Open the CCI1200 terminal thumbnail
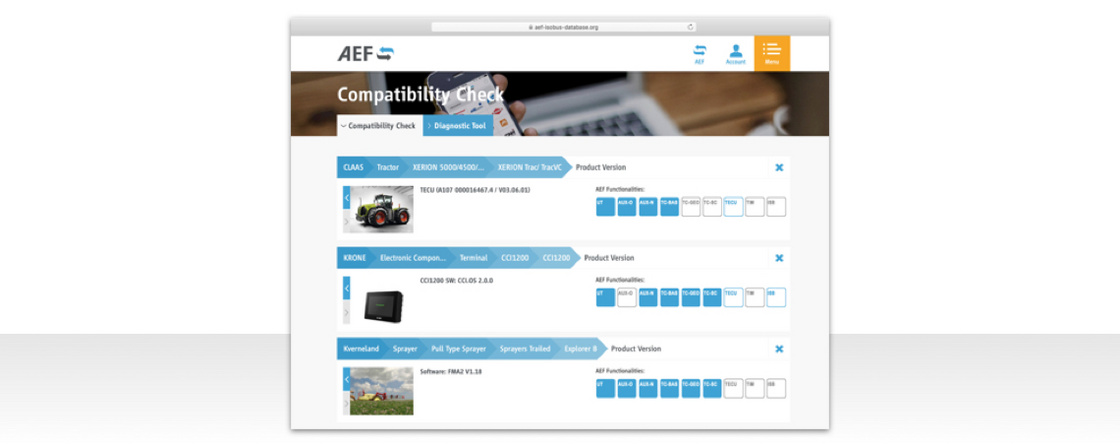Image resolution: width=1120 pixels, height=447 pixels. tap(381, 305)
